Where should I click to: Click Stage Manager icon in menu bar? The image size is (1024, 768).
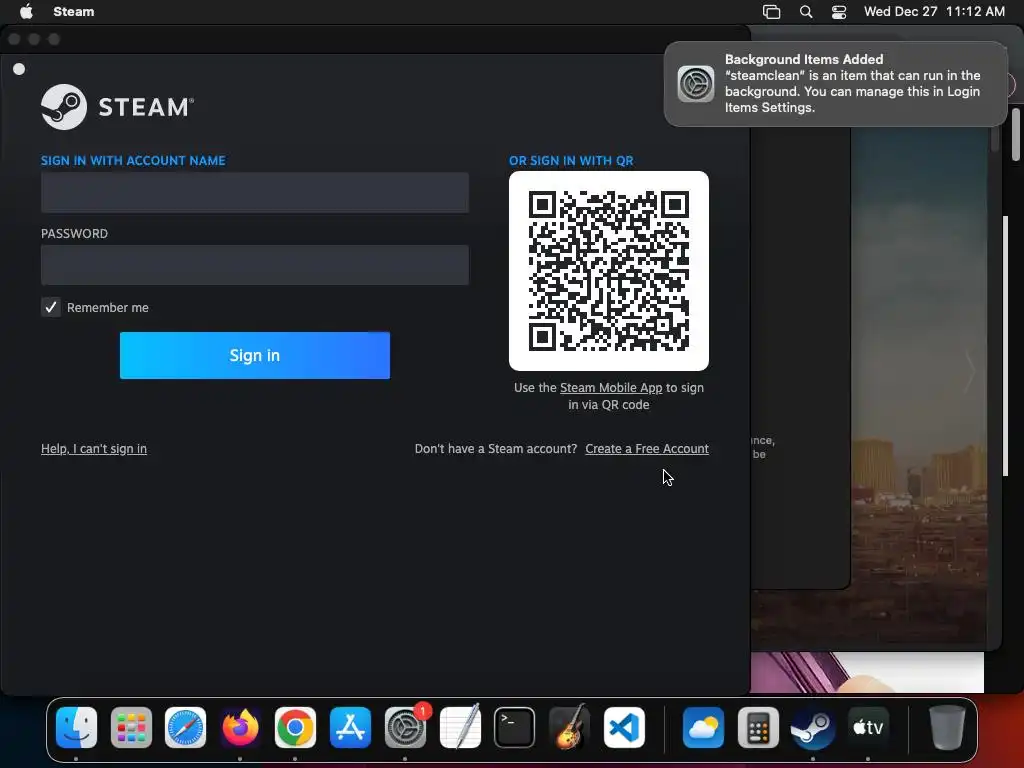point(771,12)
